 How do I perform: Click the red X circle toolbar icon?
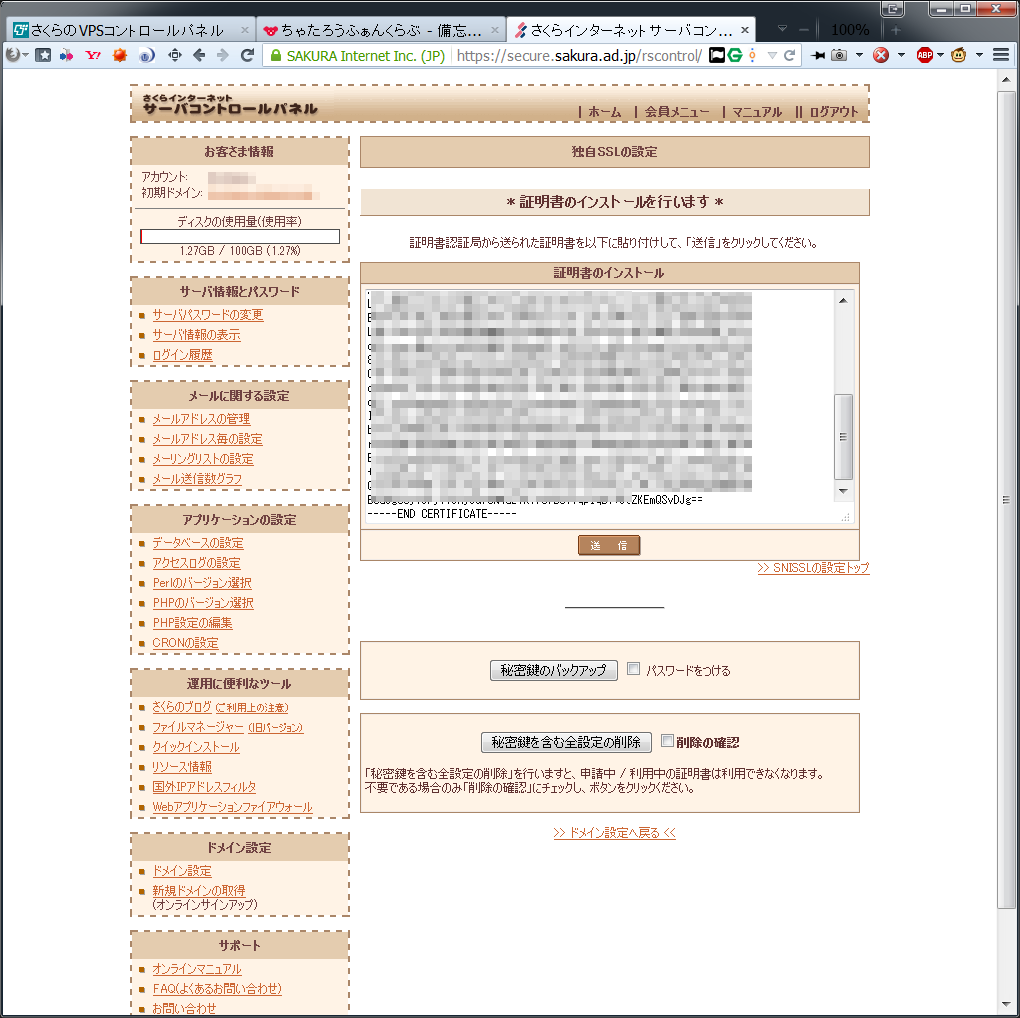(x=881, y=55)
